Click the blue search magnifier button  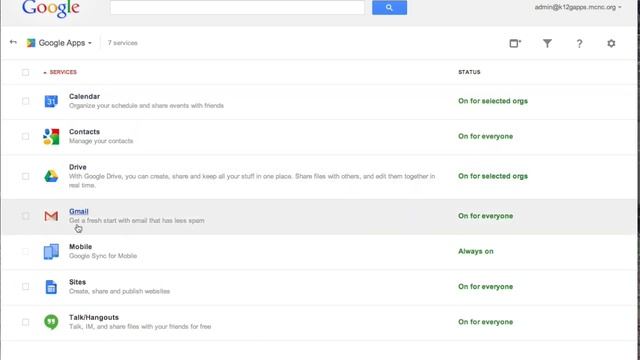pos(389,7)
